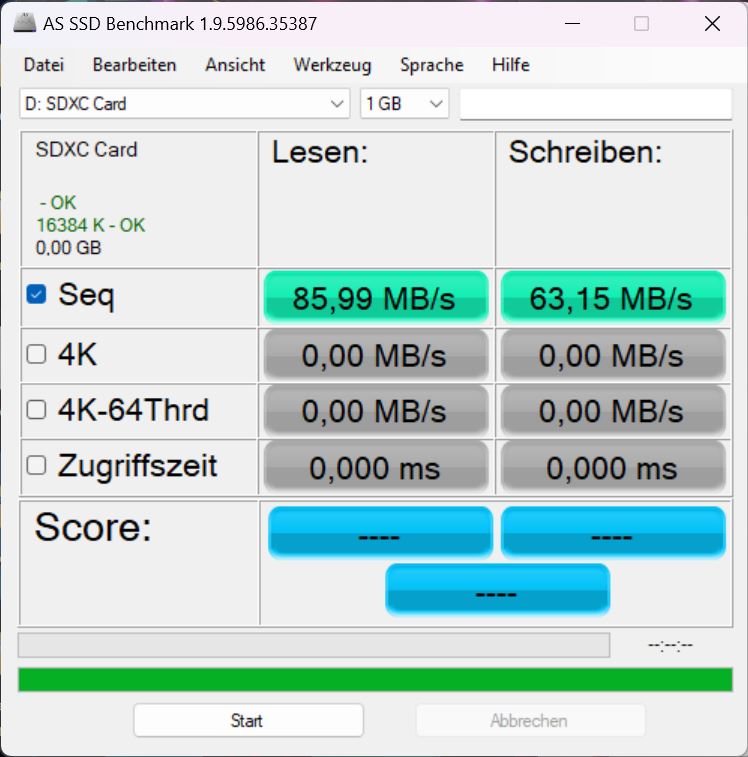The height and width of the screenshot is (757, 748).
Task: Uncheck the Seq benchmark checkbox
Action: tap(37, 294)
